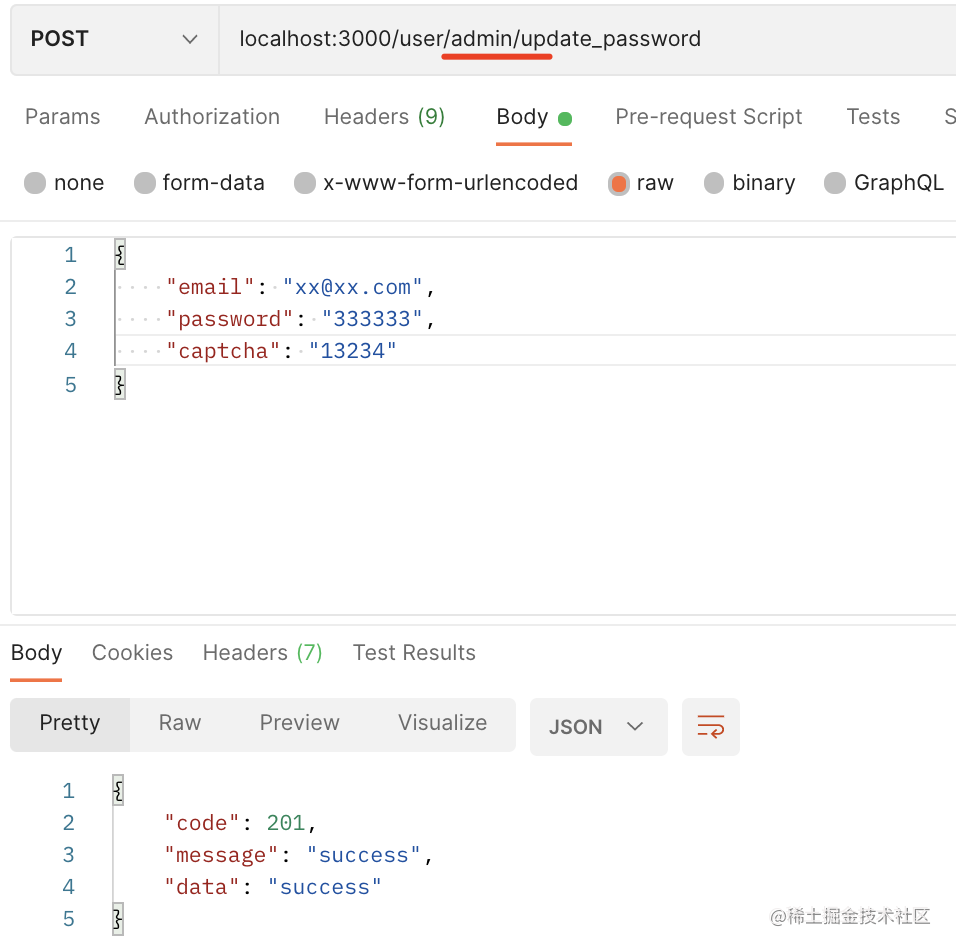Show the response Cookies tab
The image size is (956, 952).
pos(132,653)
